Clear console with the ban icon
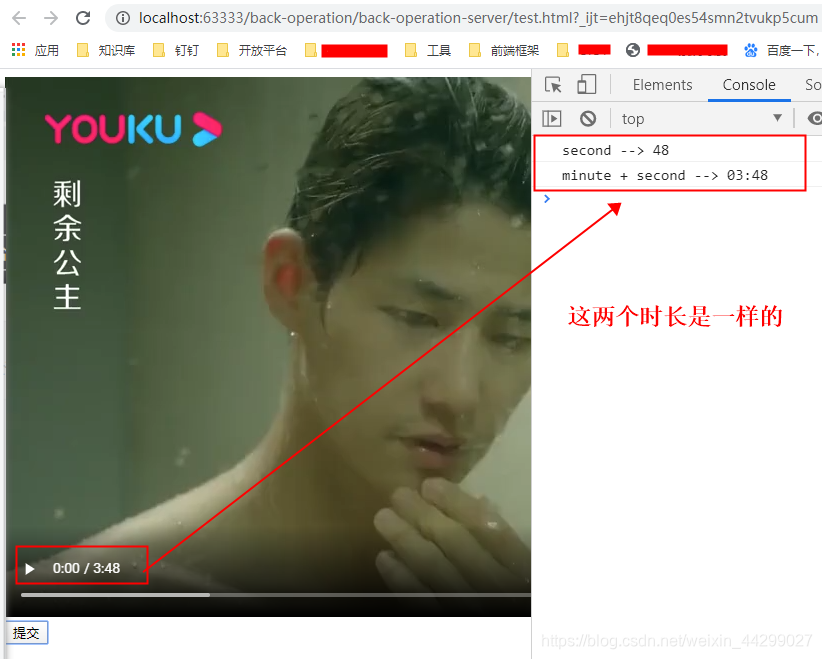The height and width of the screenshot is (659, 822). click(588, 118)
